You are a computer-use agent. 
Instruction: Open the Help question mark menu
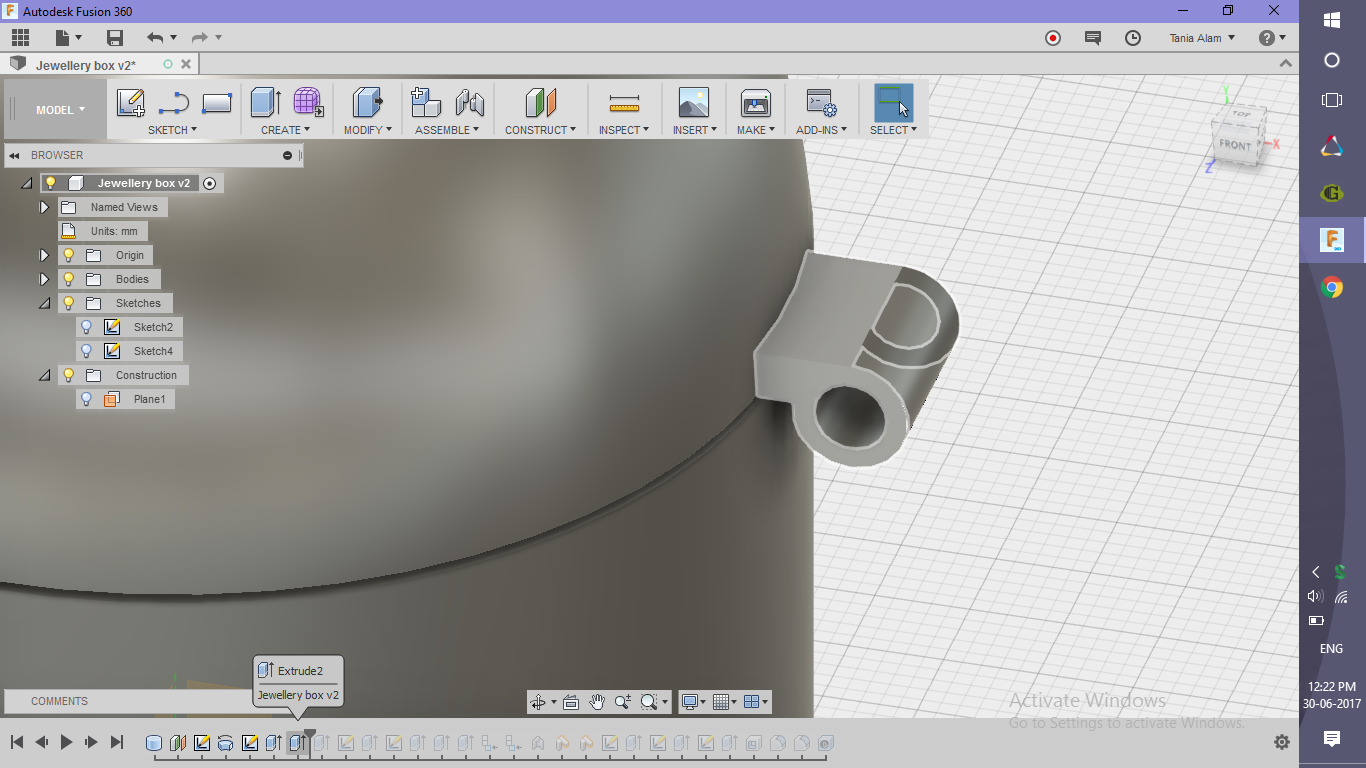(1272, 38)
